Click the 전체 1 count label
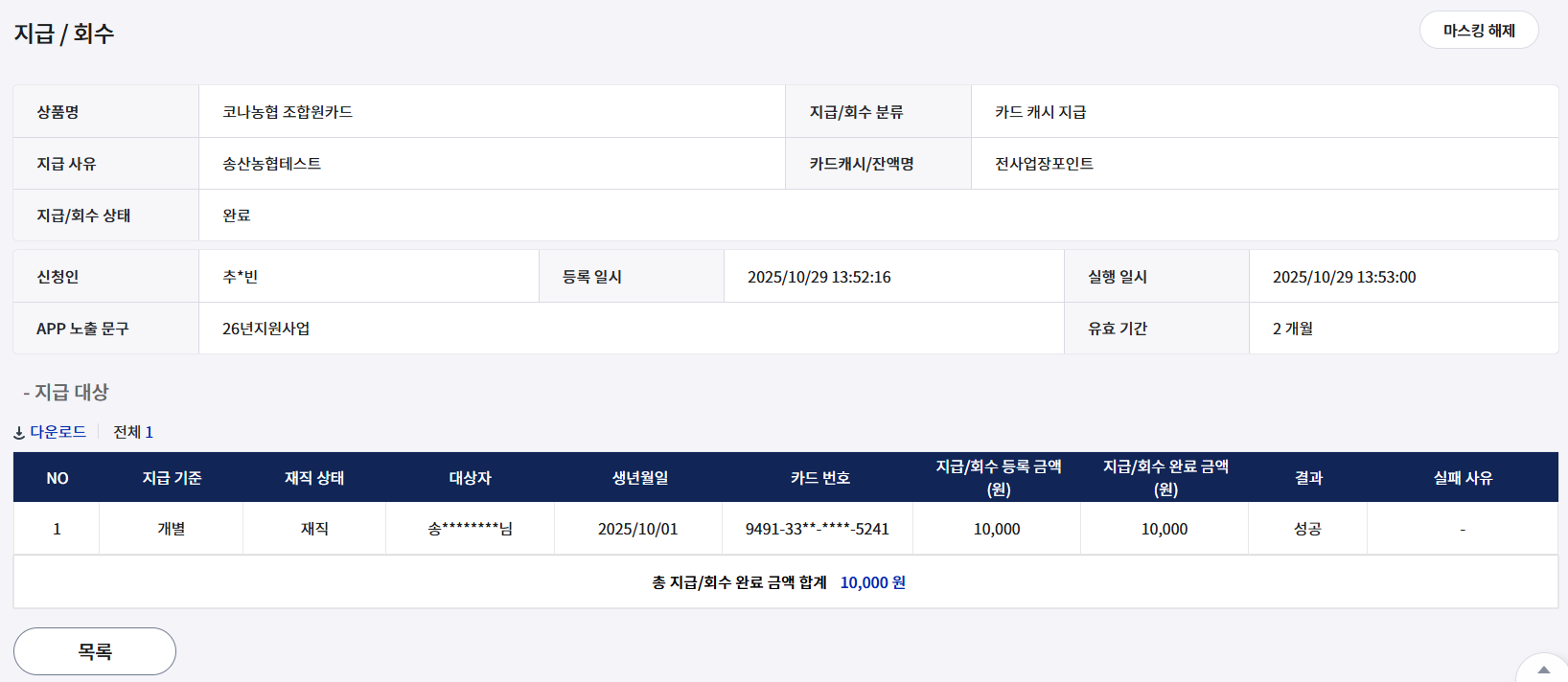The width and height of the screenshot is (1568, 682). click(x=133, y=432)
